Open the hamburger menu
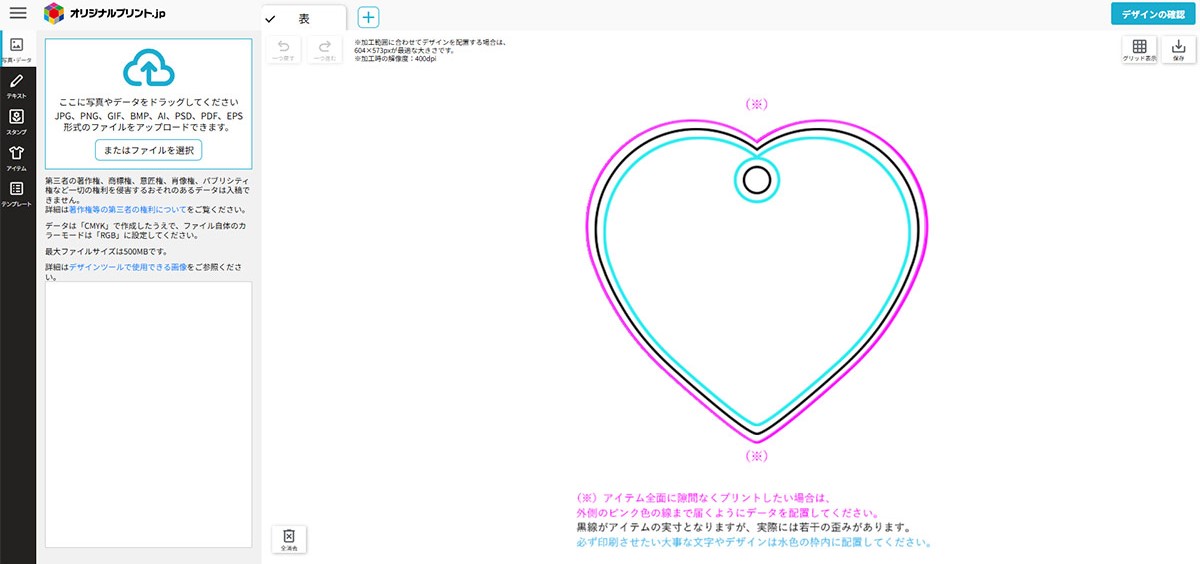 coord(17,13)
